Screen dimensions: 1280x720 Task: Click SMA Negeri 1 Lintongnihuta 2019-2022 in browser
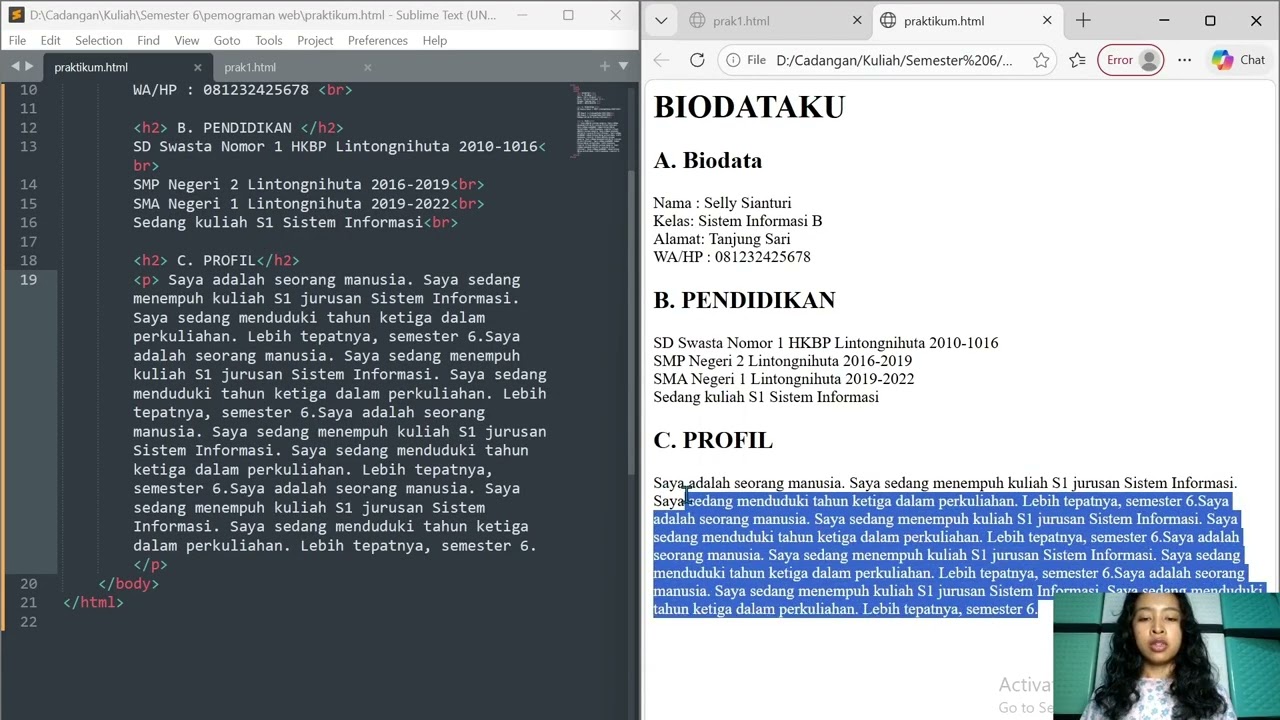[x=783, y=379]
